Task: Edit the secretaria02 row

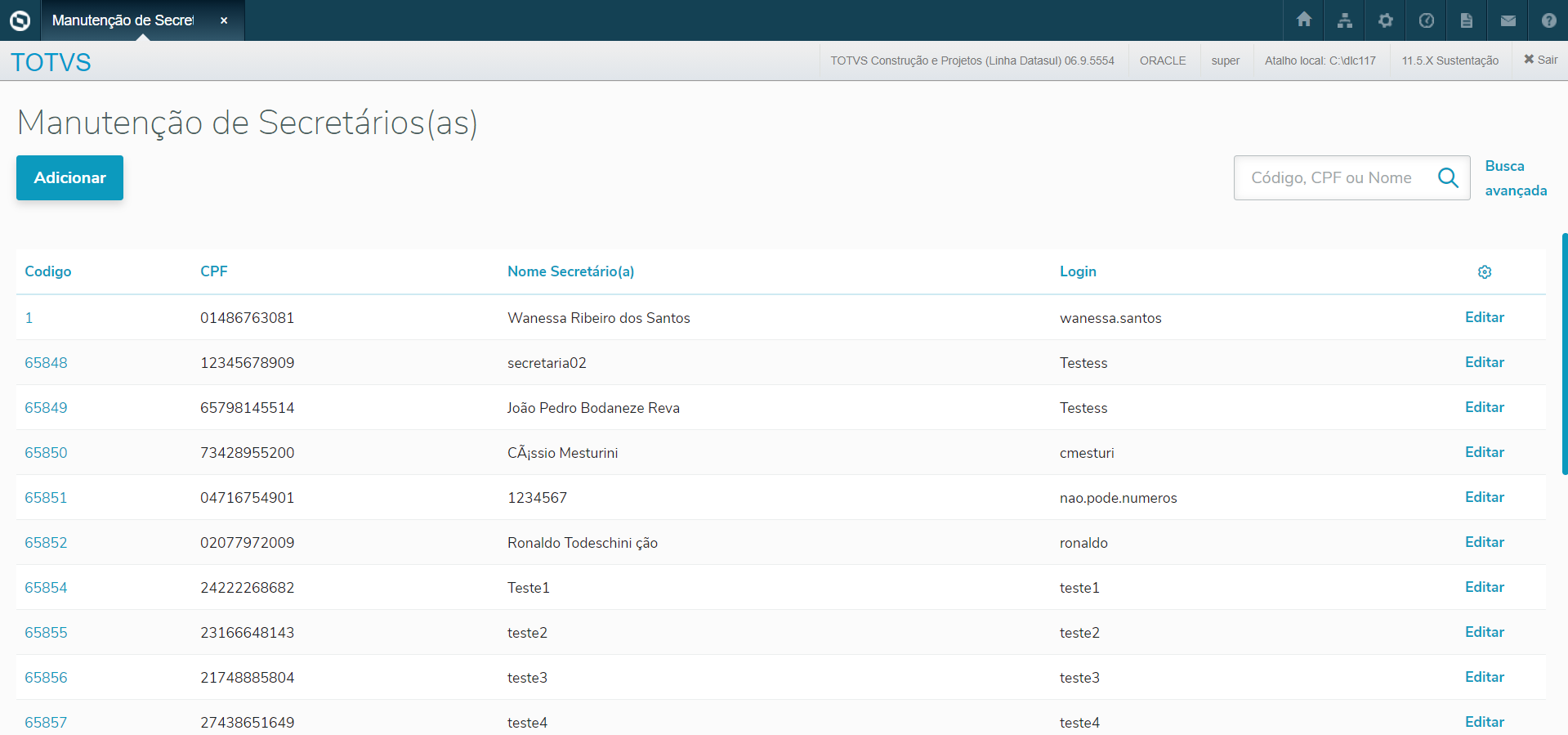Action: [1485, 362]
